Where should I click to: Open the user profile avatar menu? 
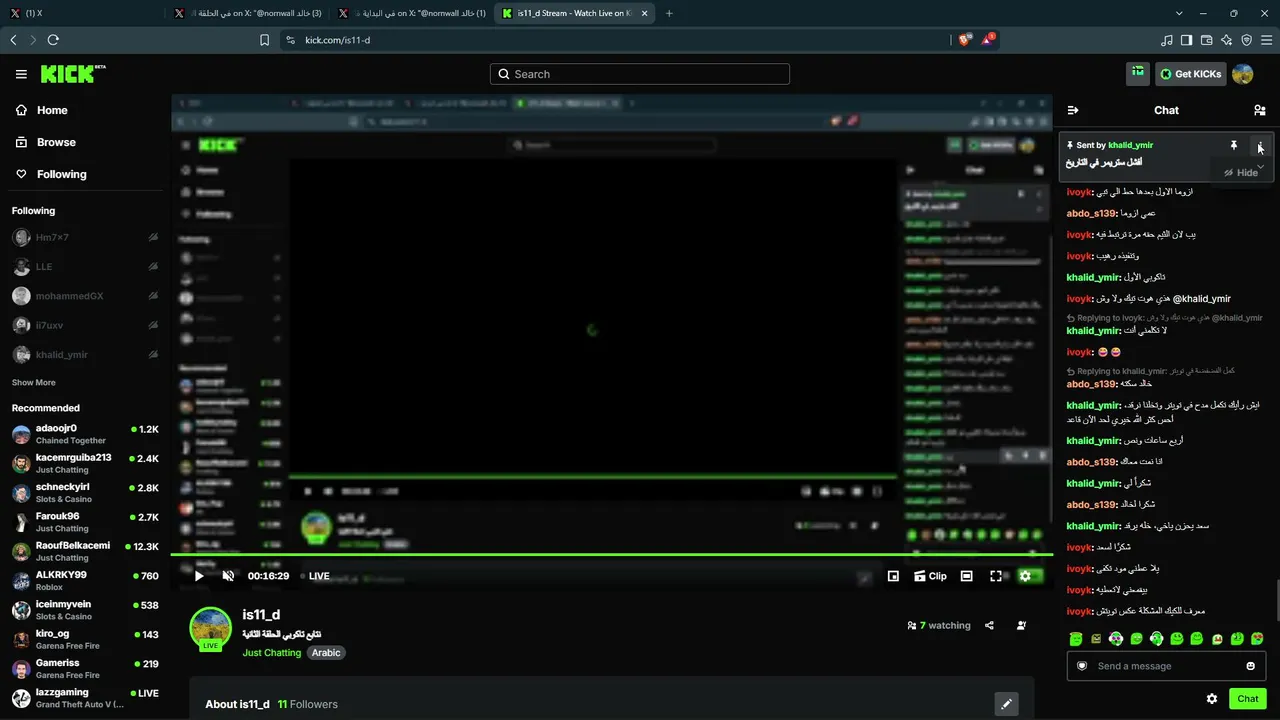click(1243, 74)
